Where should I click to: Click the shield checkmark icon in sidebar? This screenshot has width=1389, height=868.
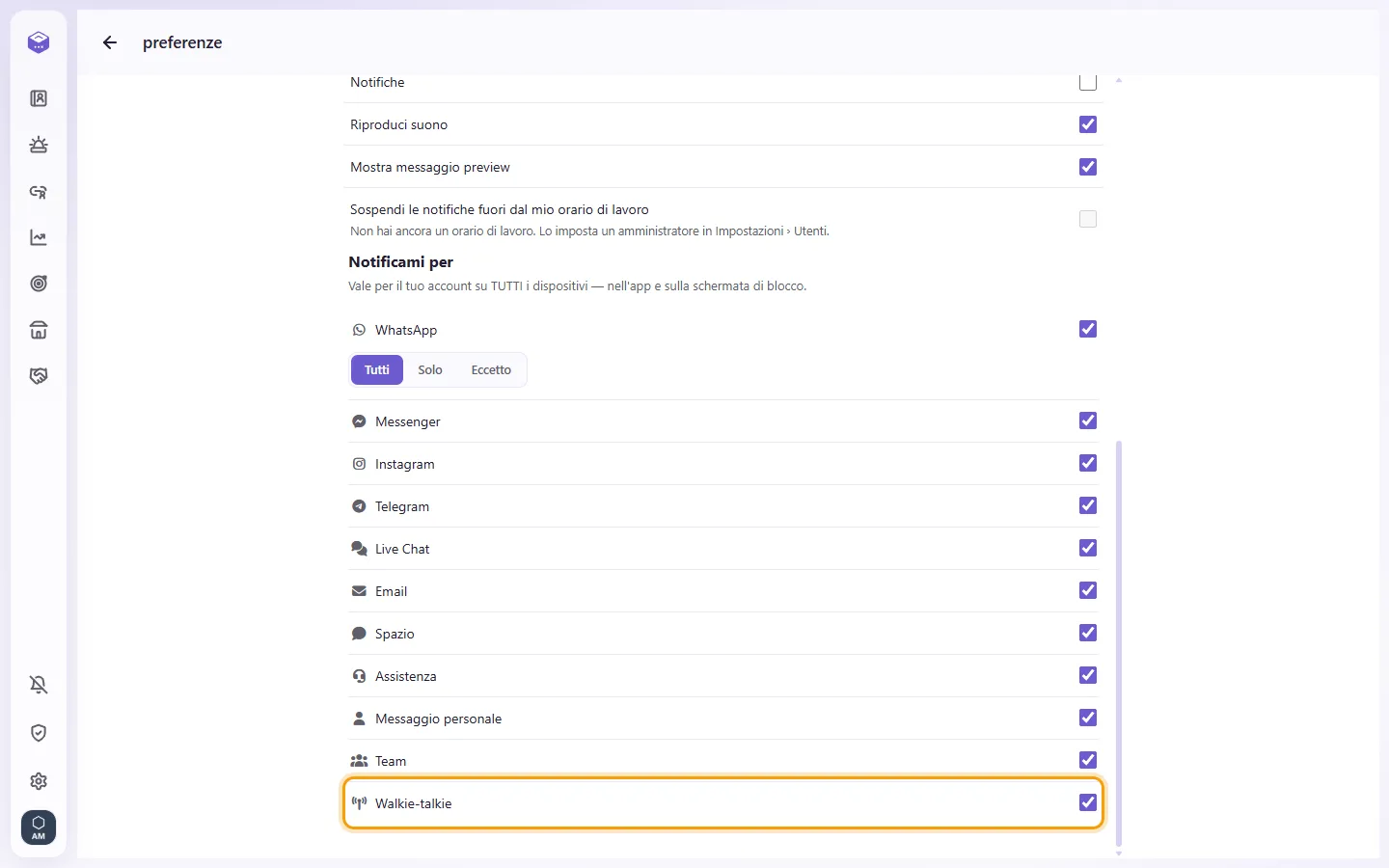[39, 733]
